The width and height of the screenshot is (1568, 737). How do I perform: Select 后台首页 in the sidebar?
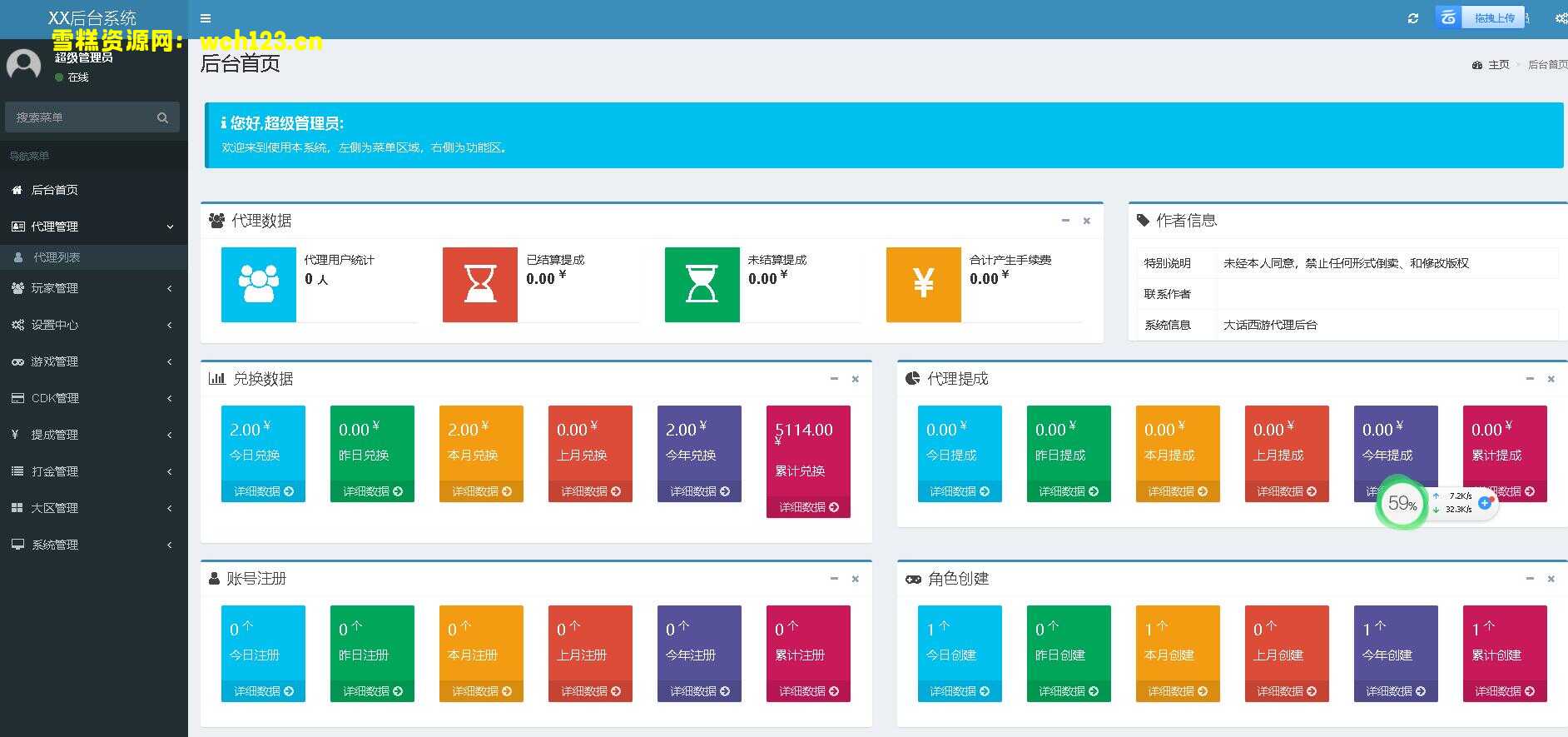[x=55, y=190]
